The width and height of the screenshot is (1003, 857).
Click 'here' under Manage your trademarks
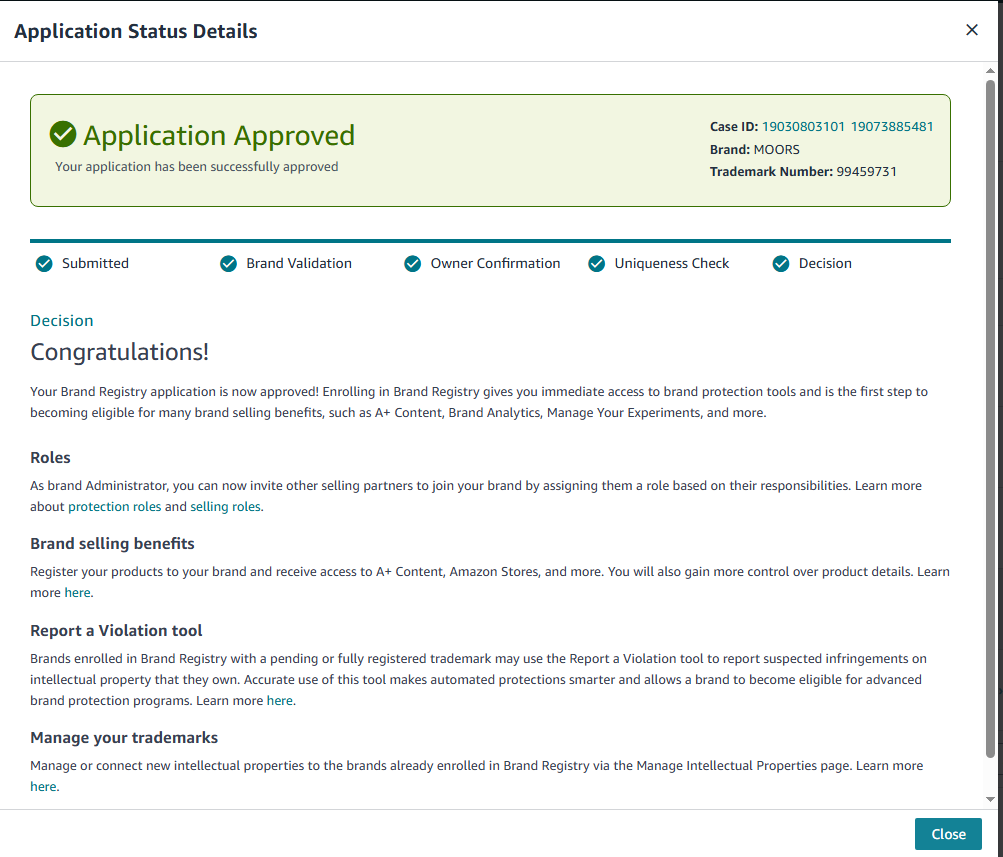tap(43, 787)
